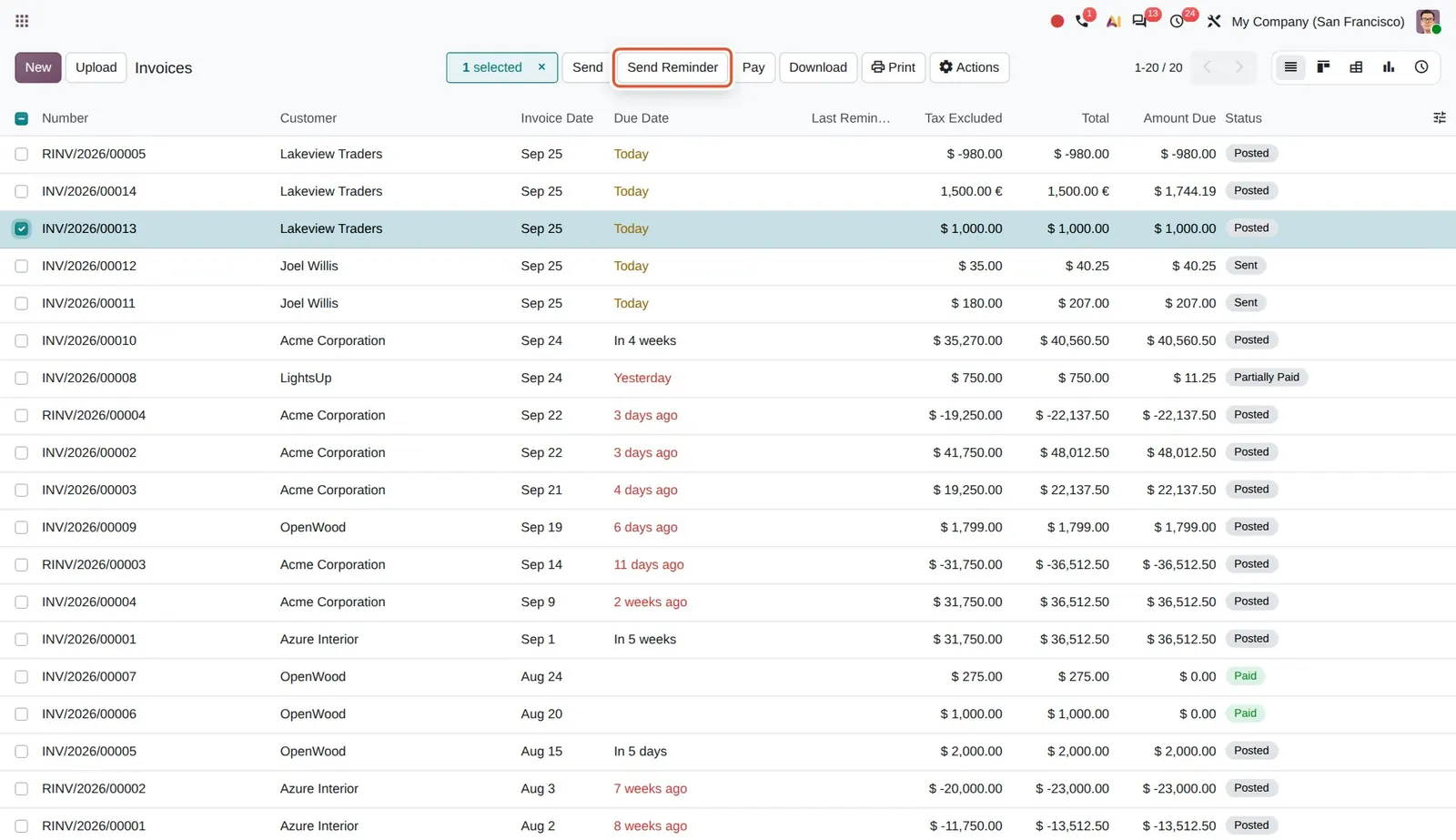
Task: Click the Print button
Action: tap(894, 67)
